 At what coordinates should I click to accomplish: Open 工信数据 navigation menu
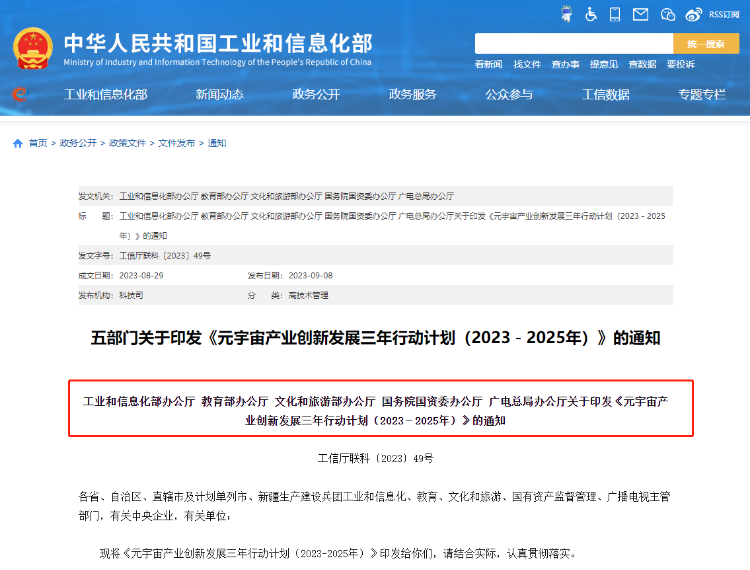[606, 95]
